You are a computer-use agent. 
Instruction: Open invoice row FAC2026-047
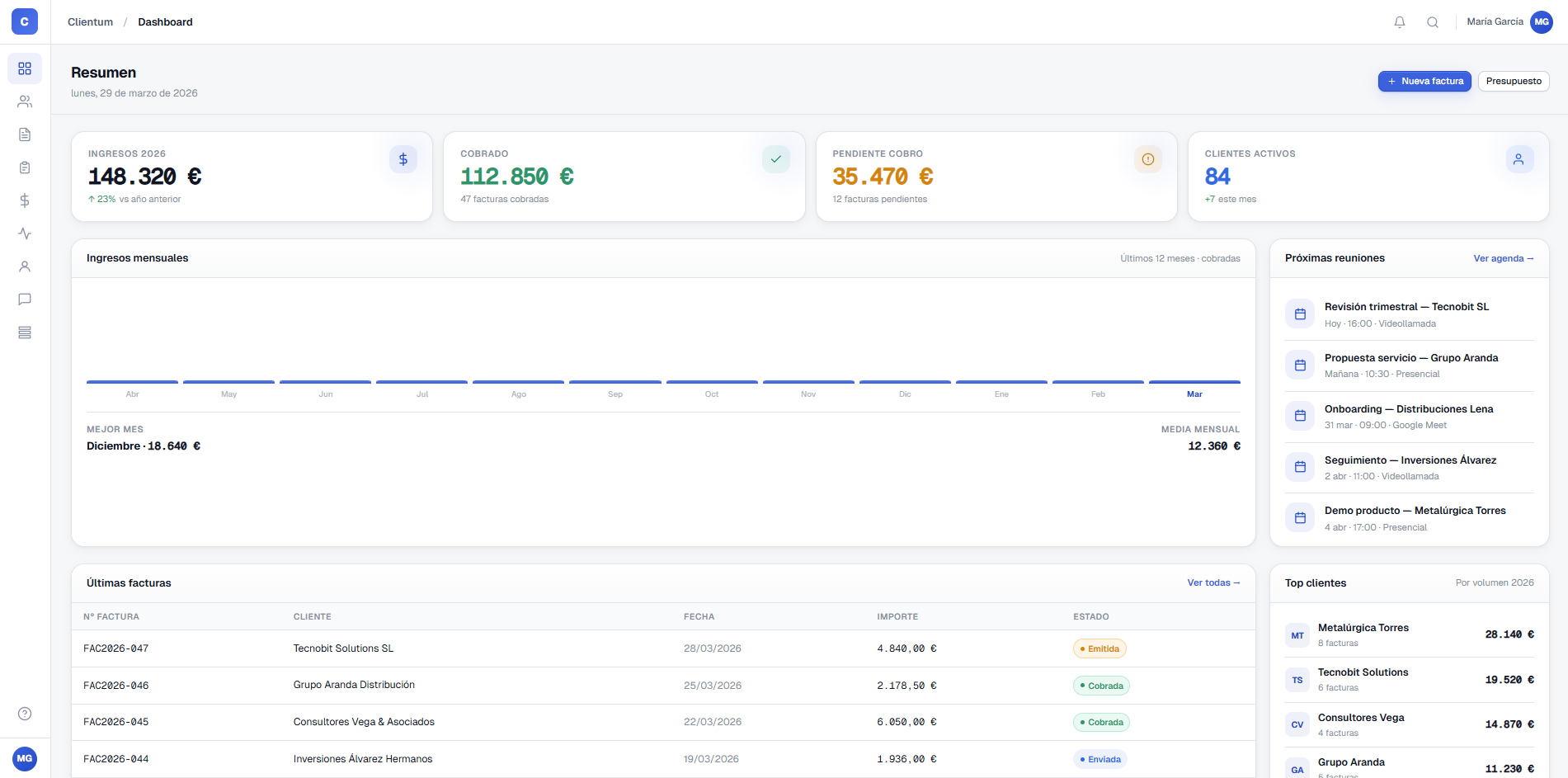116,648
